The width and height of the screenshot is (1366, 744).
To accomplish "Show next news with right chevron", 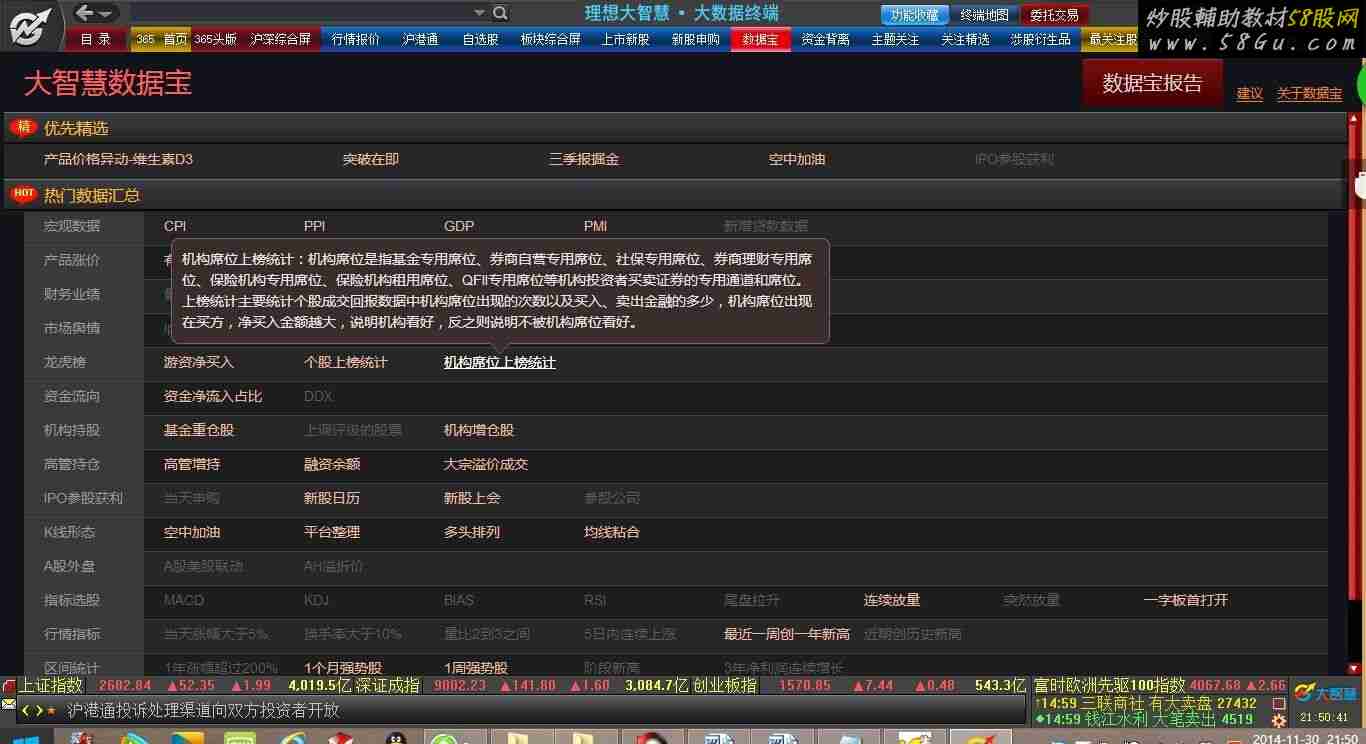I will coord(38,710).
